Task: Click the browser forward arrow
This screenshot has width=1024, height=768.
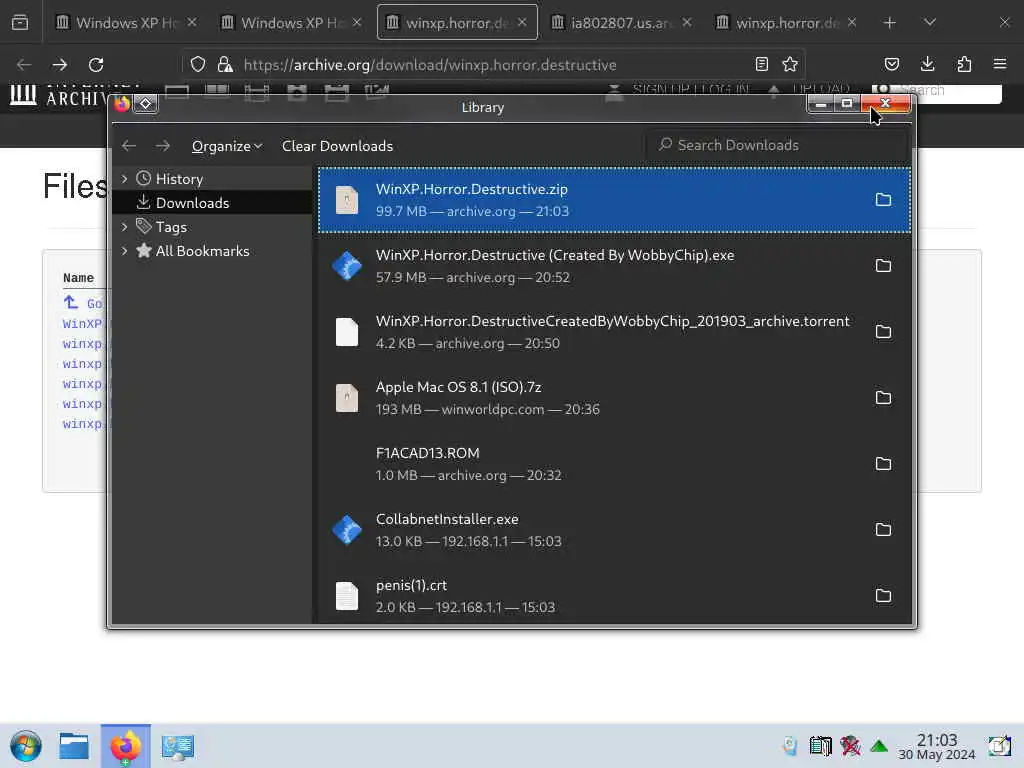Action: tap(59, 65)
